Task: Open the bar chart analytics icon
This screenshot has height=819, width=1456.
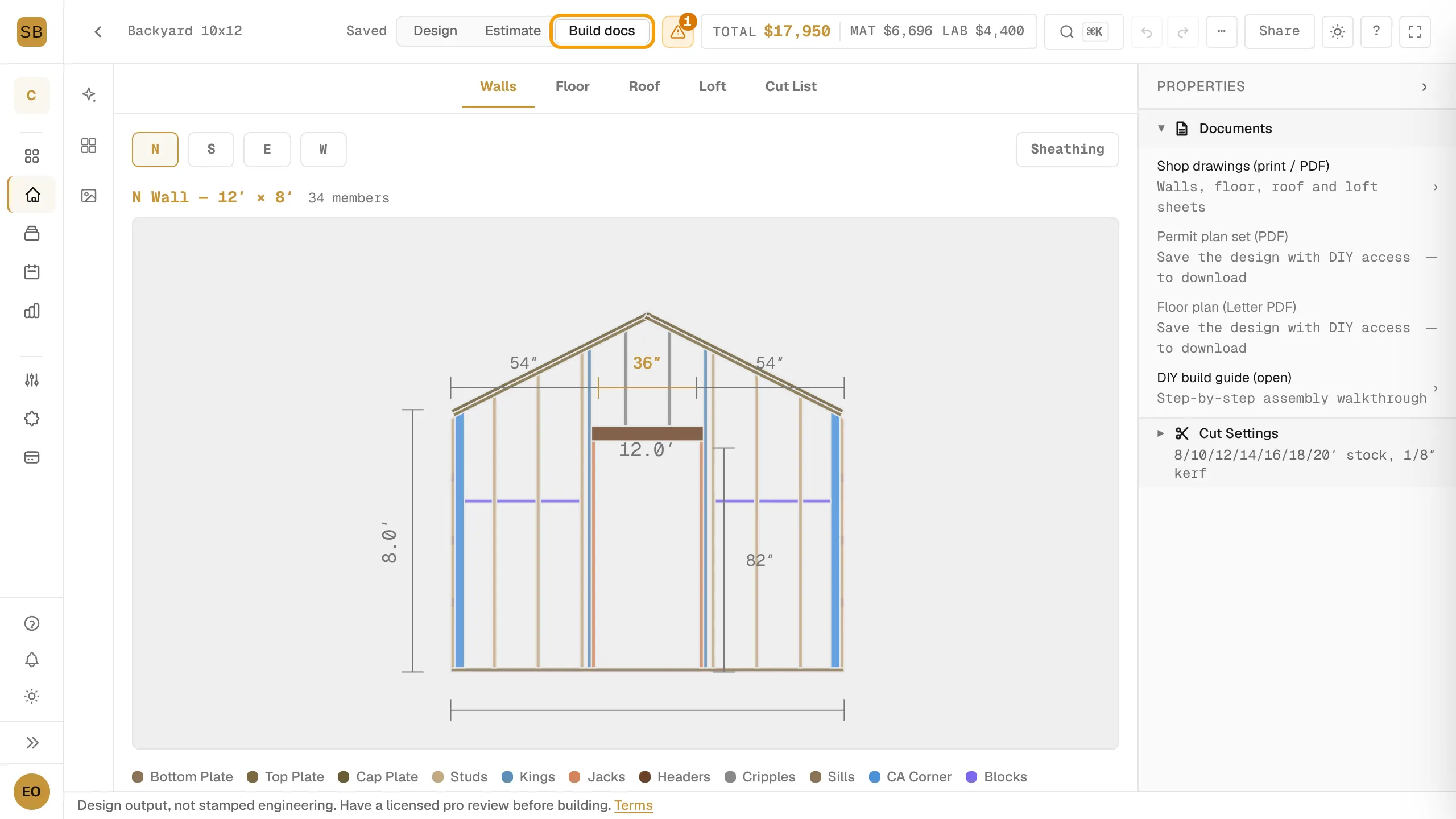Action: [32, 311]
